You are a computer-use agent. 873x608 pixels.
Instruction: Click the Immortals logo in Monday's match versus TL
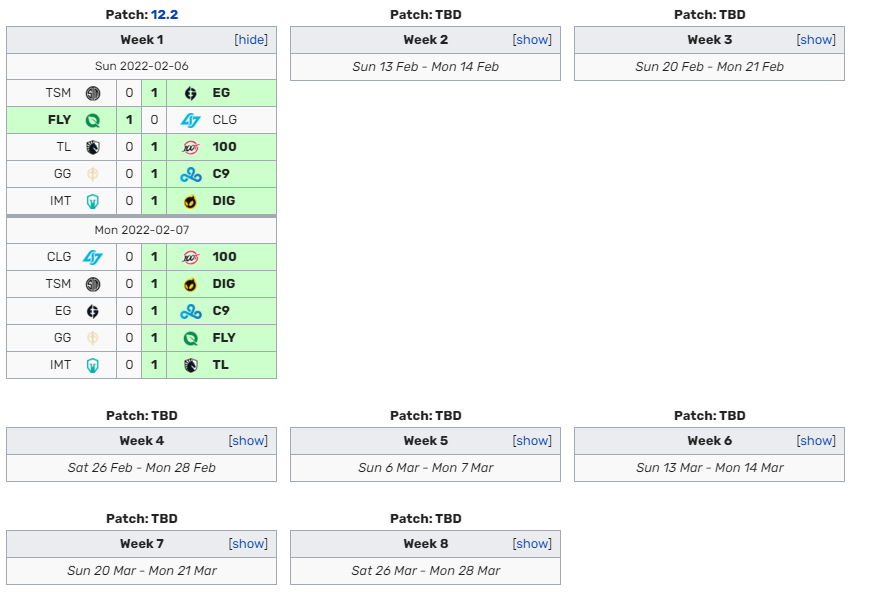(93, 365)
